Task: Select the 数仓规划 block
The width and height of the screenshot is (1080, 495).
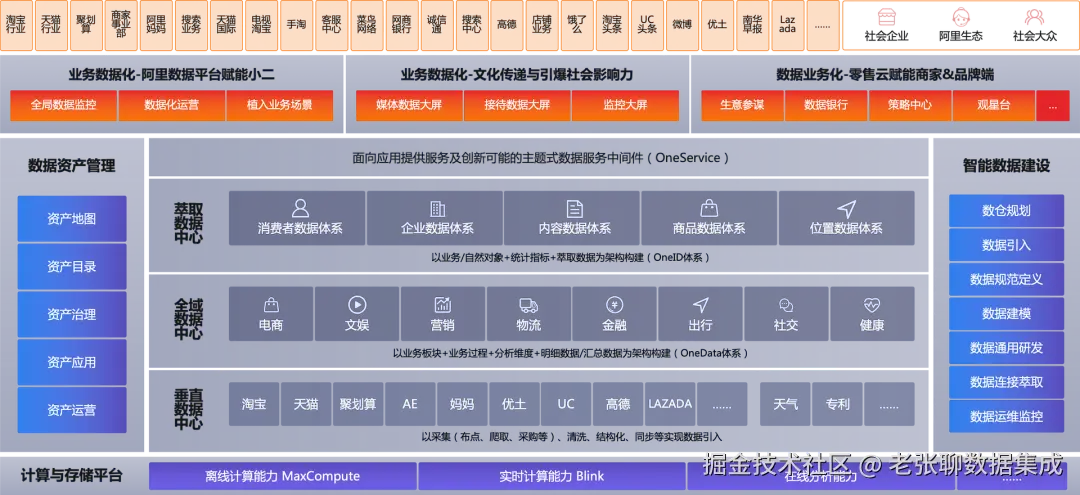Action: click(x=1006, y=211)
